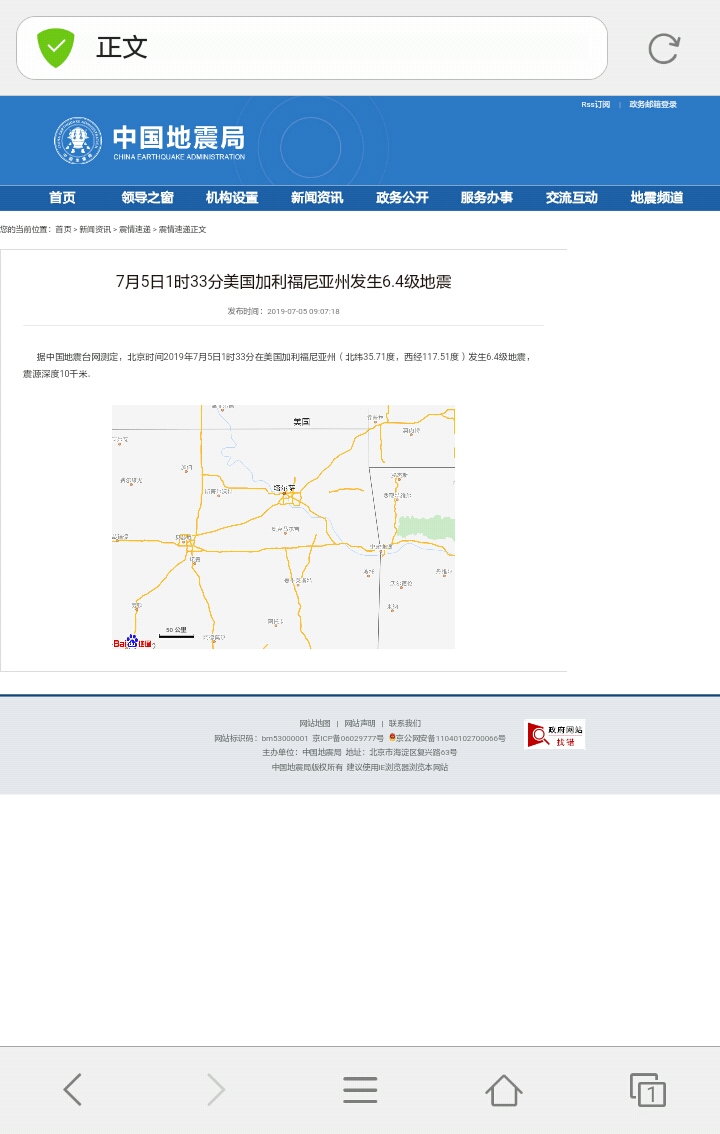This screenshot has height=1134, width=720.
Task: Go to browser home page icon
Action: point(504,1089)
